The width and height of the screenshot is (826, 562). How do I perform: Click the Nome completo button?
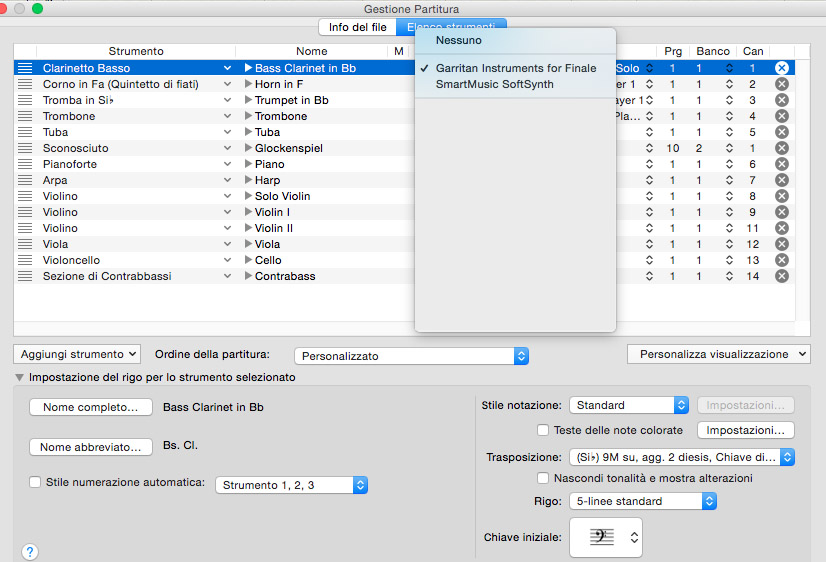click(91, 407)
